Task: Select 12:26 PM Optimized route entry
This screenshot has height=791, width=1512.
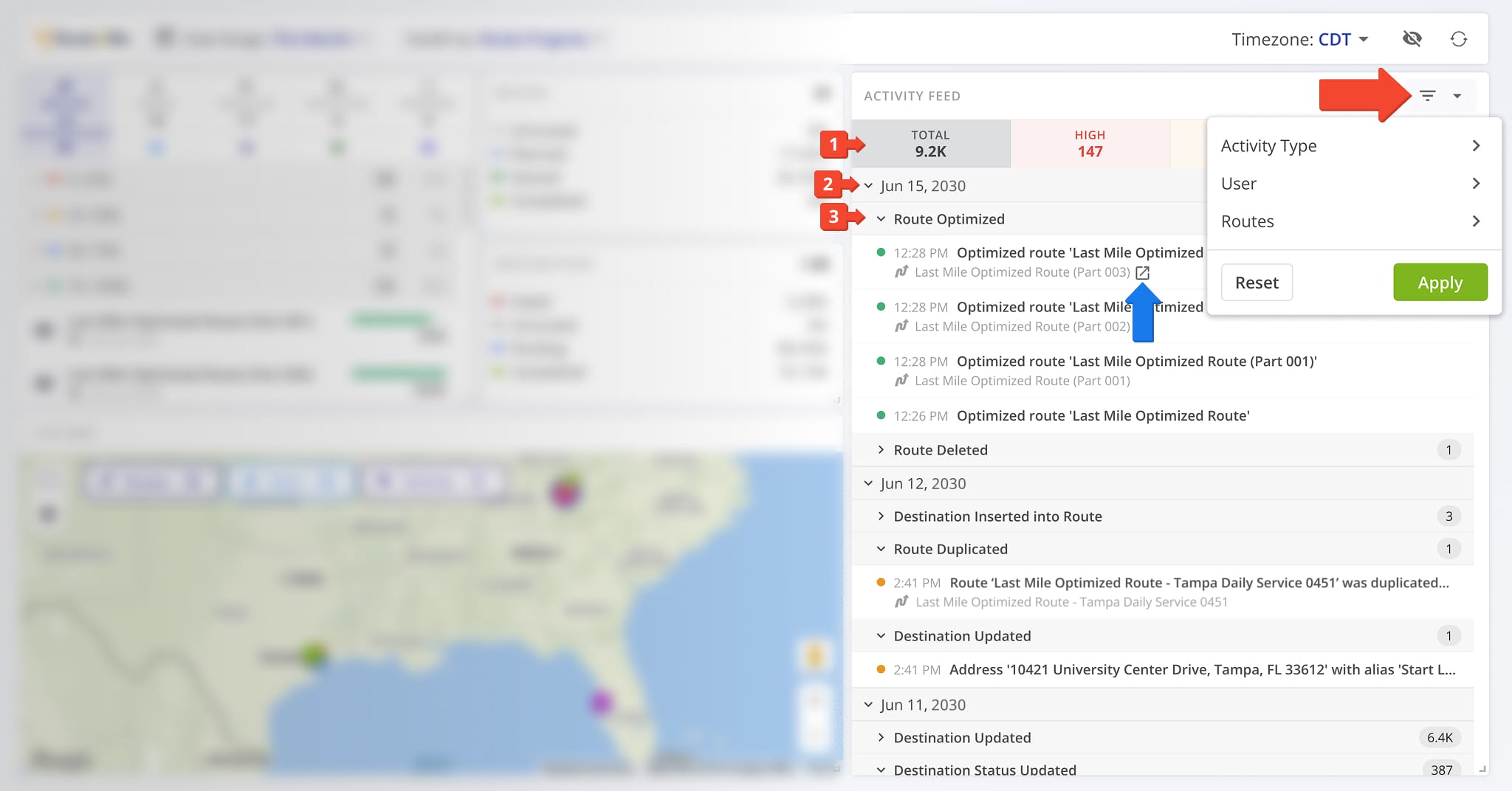Action: coord(1163,416)
